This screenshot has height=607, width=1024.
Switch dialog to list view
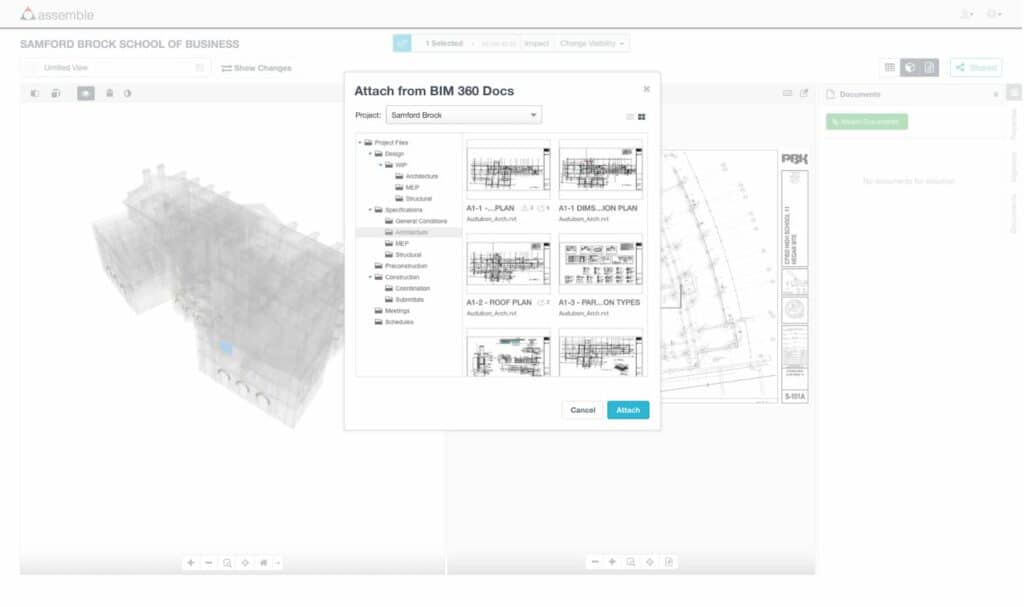pos(630,117)
